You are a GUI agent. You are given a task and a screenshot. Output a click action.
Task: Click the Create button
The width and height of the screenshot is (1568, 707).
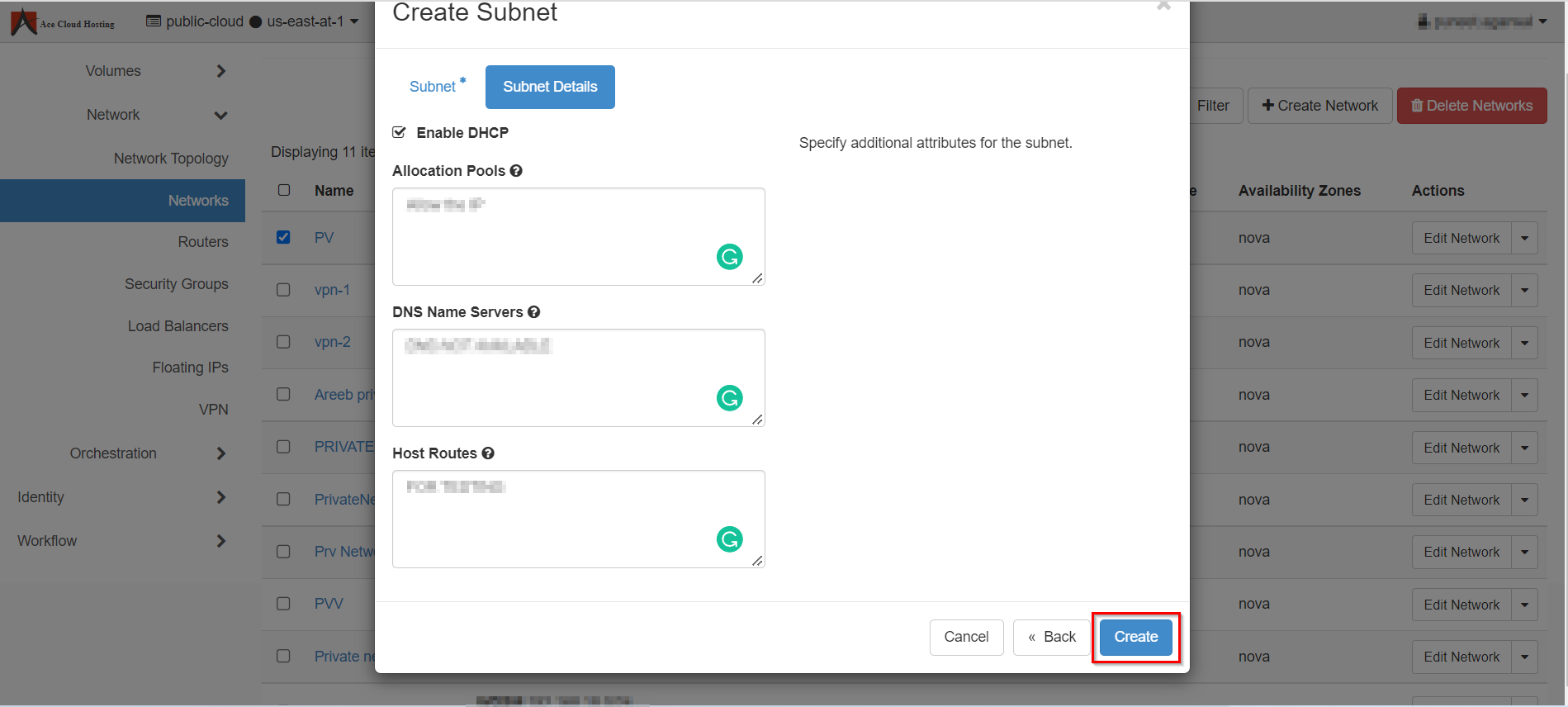tap(1135, 637)
